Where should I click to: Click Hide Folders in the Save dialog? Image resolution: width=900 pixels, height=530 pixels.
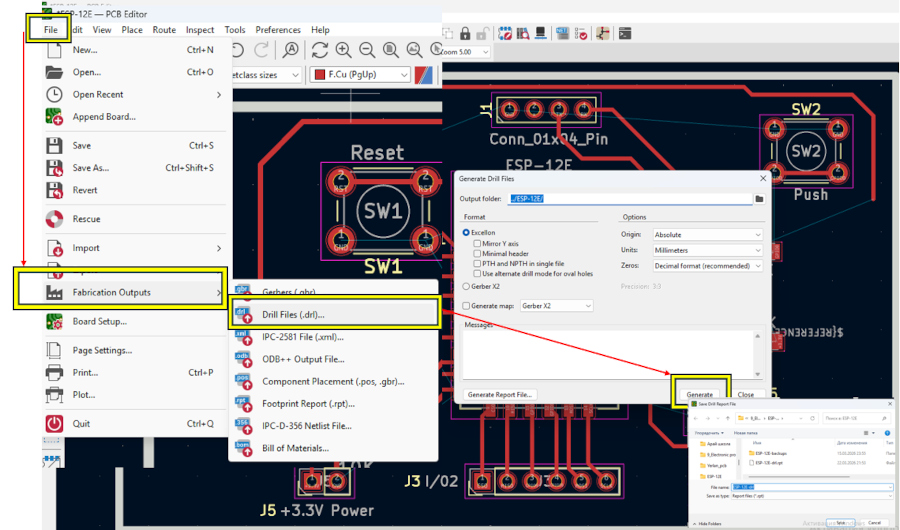coord(707,524)
